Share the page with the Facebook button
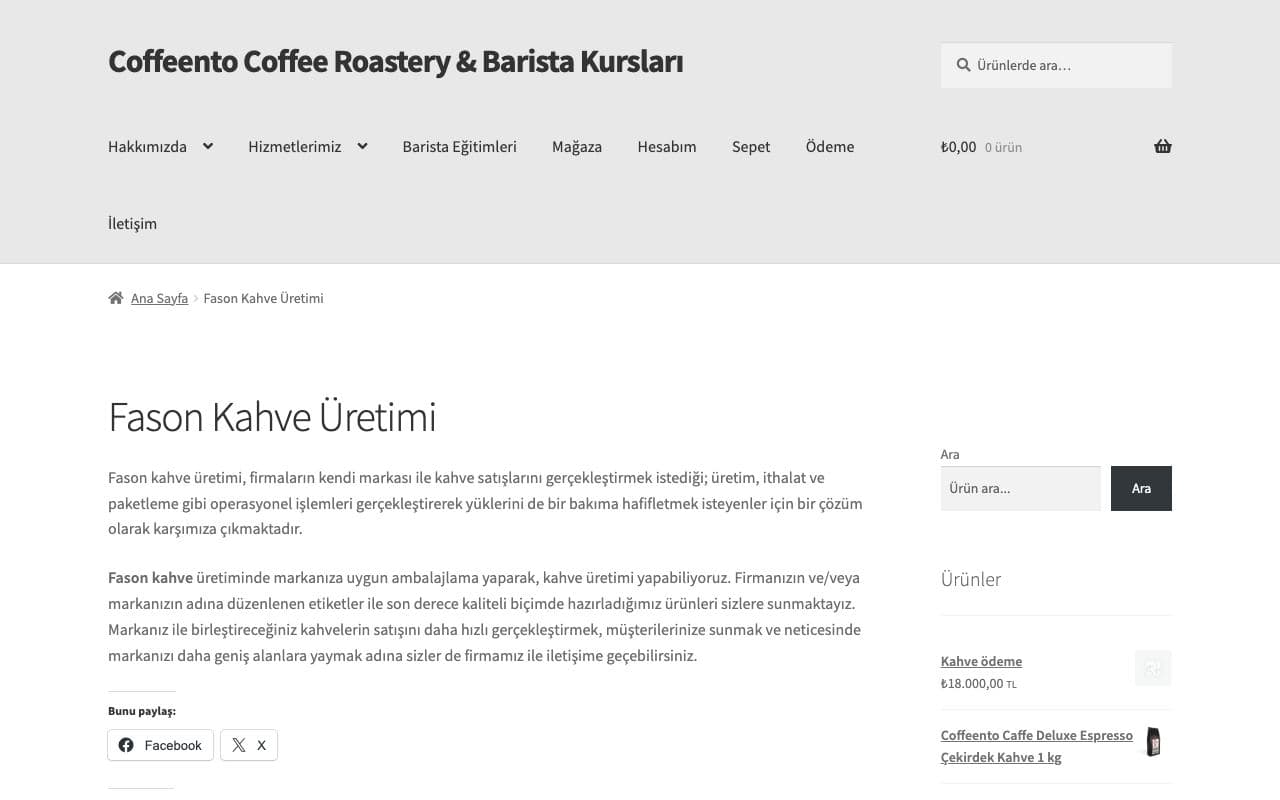 tap(160, 745)
